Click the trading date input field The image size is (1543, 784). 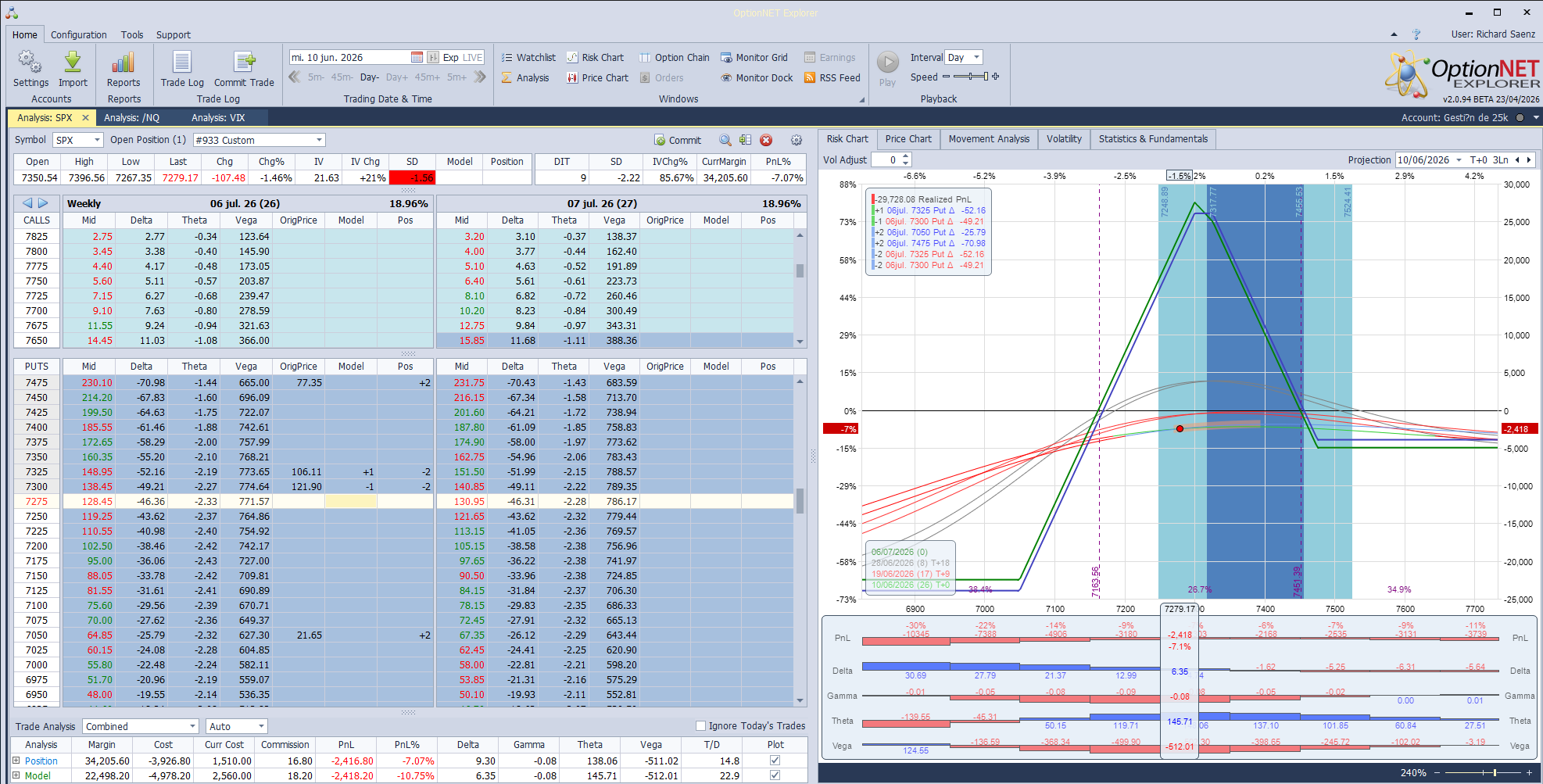(349, 57)
